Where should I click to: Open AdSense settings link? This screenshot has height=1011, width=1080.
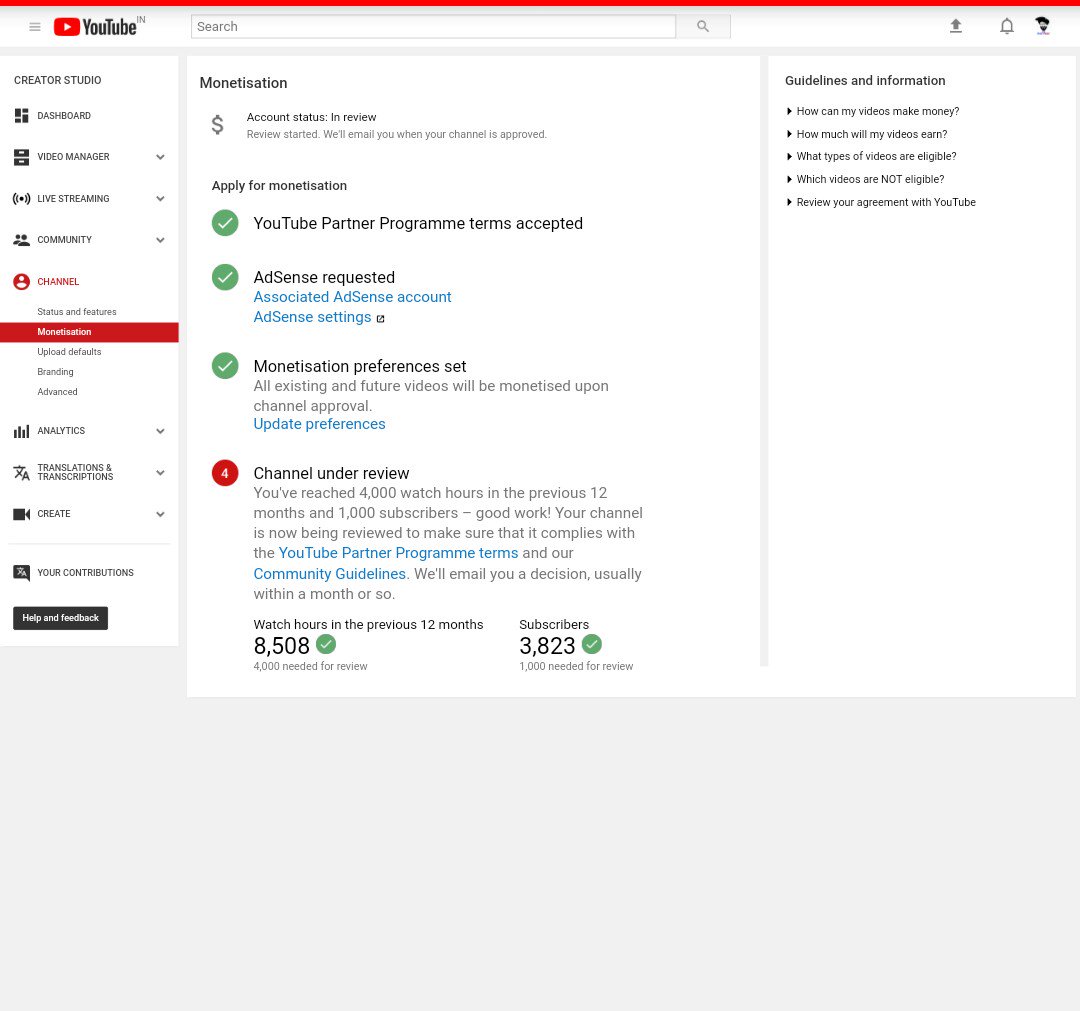(312, 317)
